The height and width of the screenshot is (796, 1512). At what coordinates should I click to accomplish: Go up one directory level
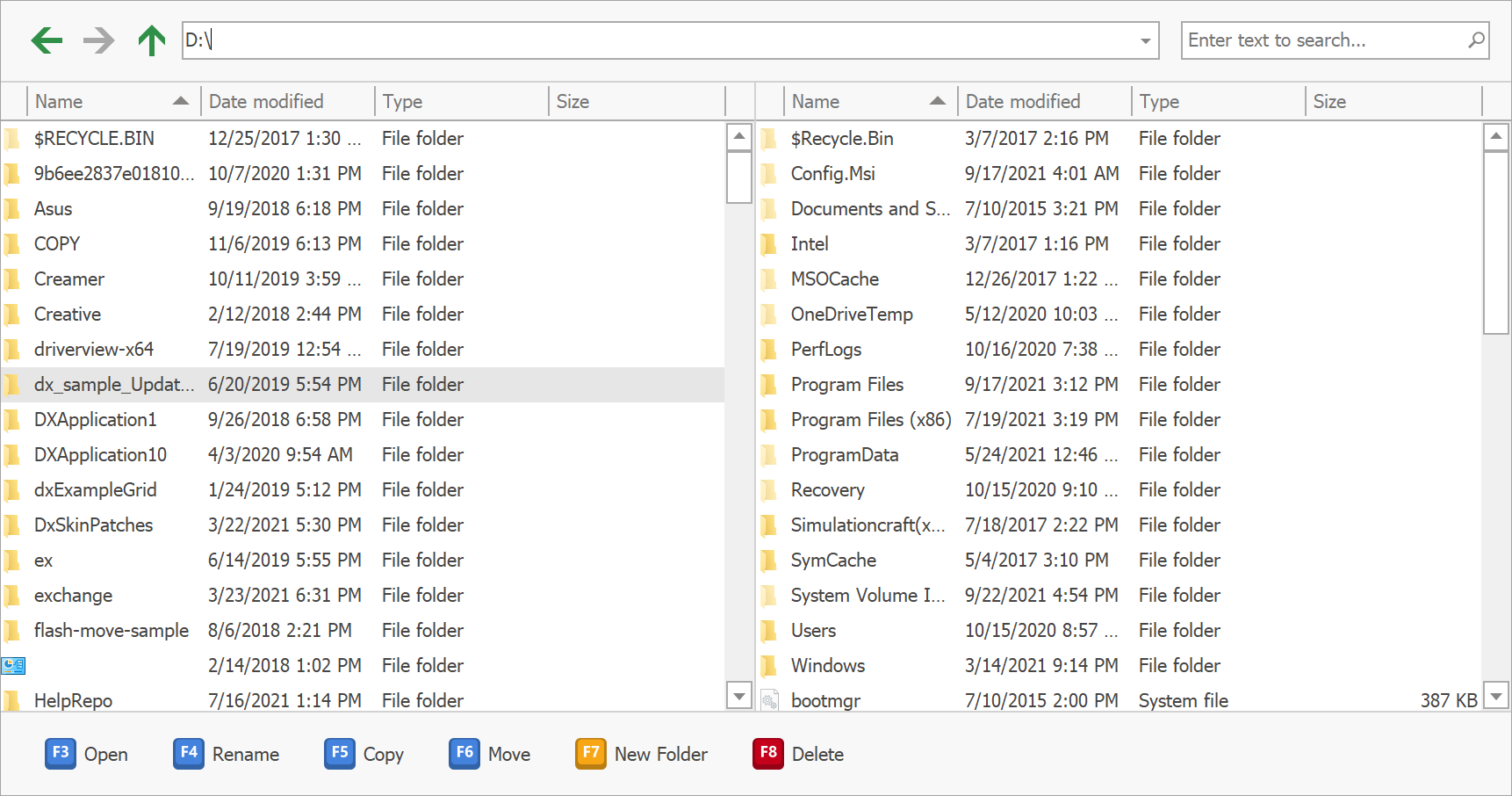coord(152,40)
